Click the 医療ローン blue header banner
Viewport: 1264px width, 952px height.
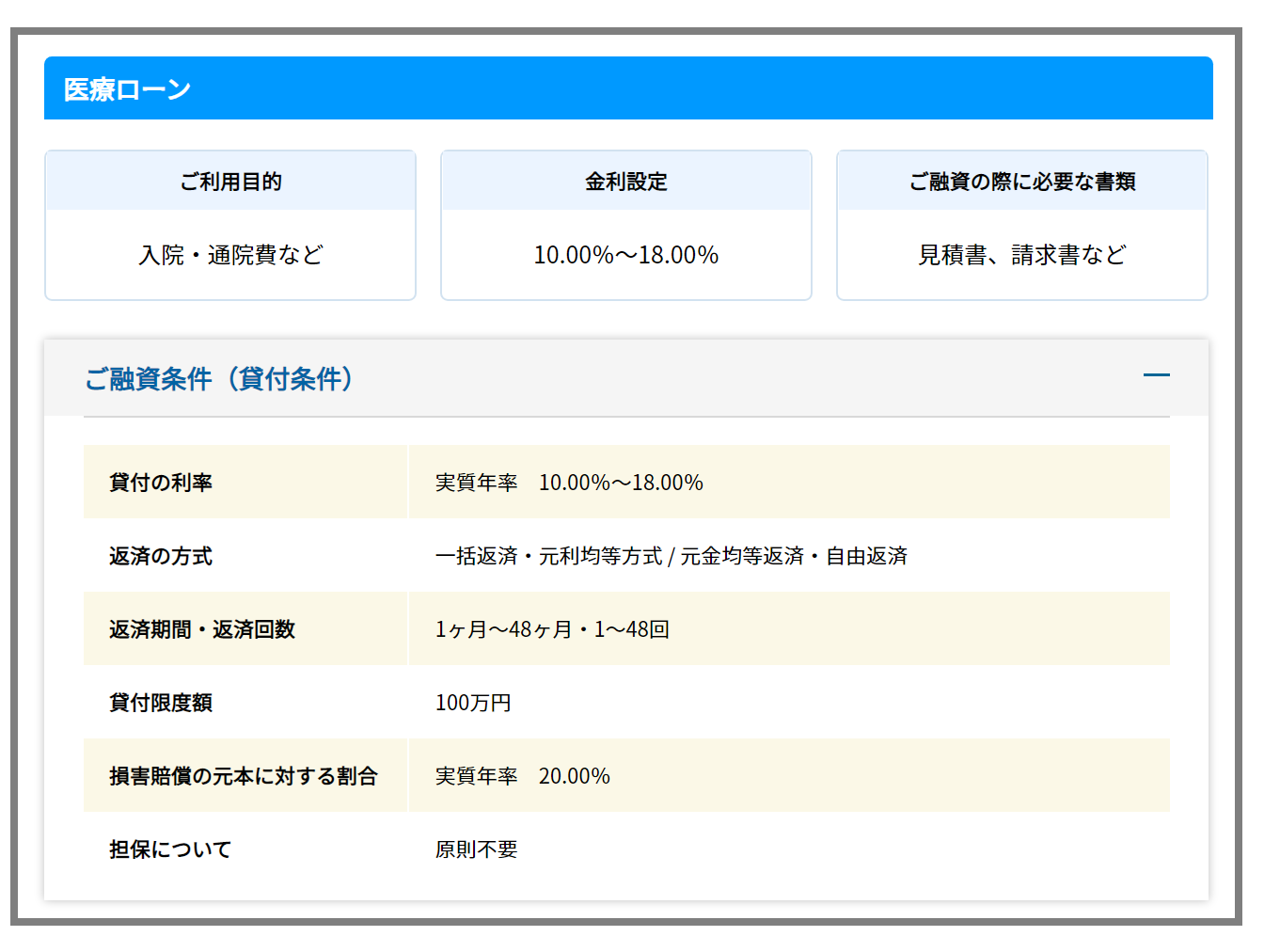point(627,89)
